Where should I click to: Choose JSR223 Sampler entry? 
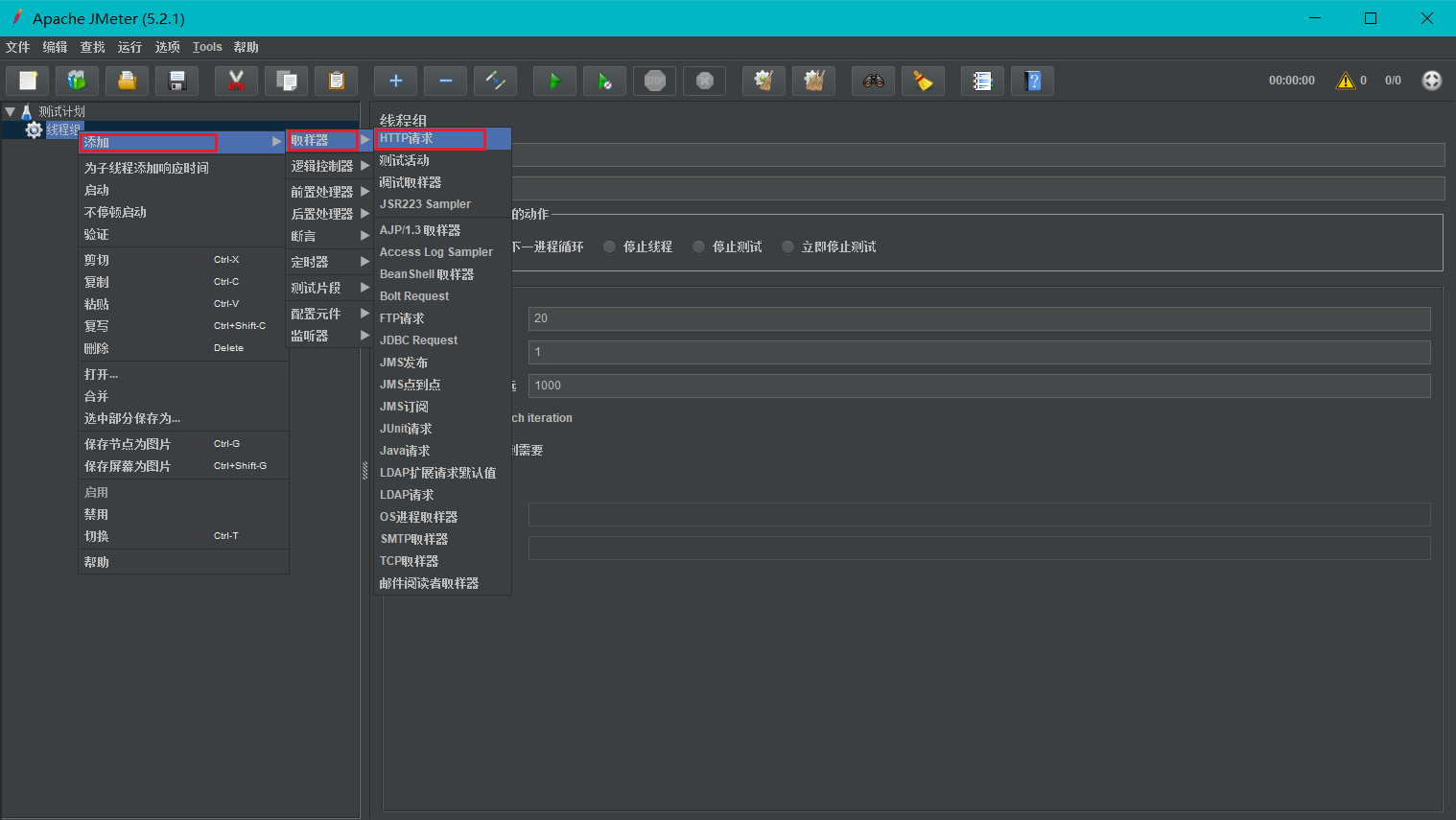[x=442, y=204]
